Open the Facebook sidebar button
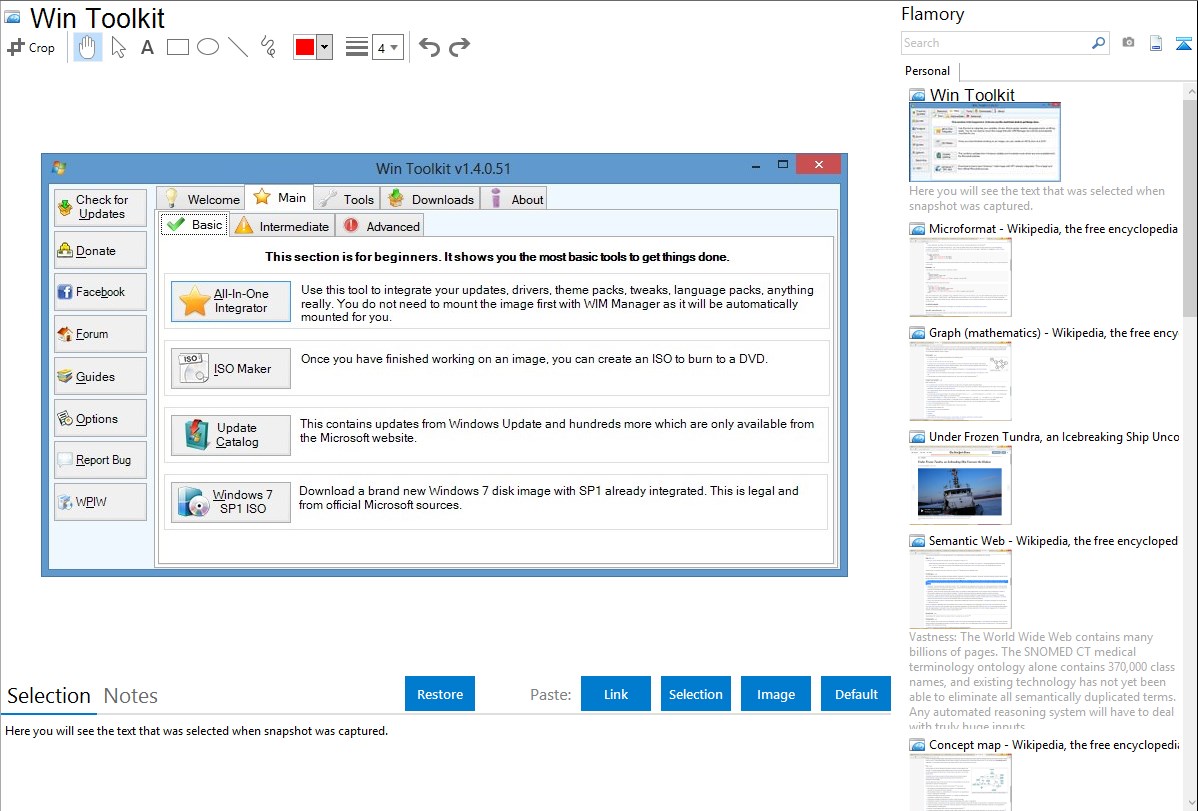This screenshot has width=1198, height=811. pyautogui.click(x=100, y=292)
